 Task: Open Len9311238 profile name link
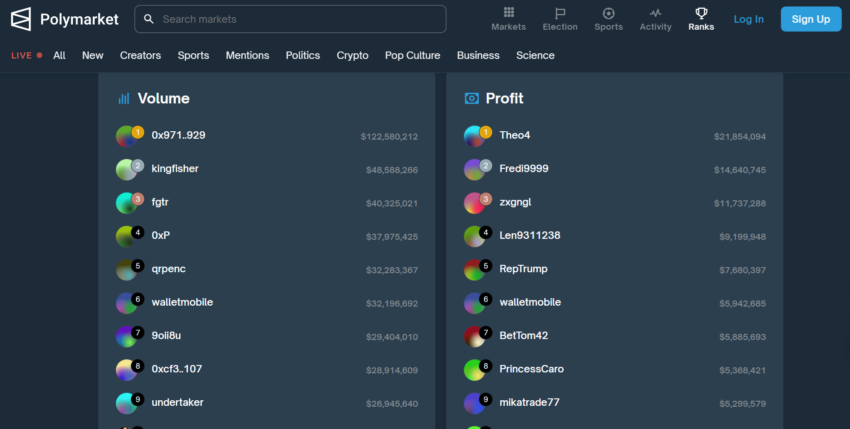click(x=530, y=235)
